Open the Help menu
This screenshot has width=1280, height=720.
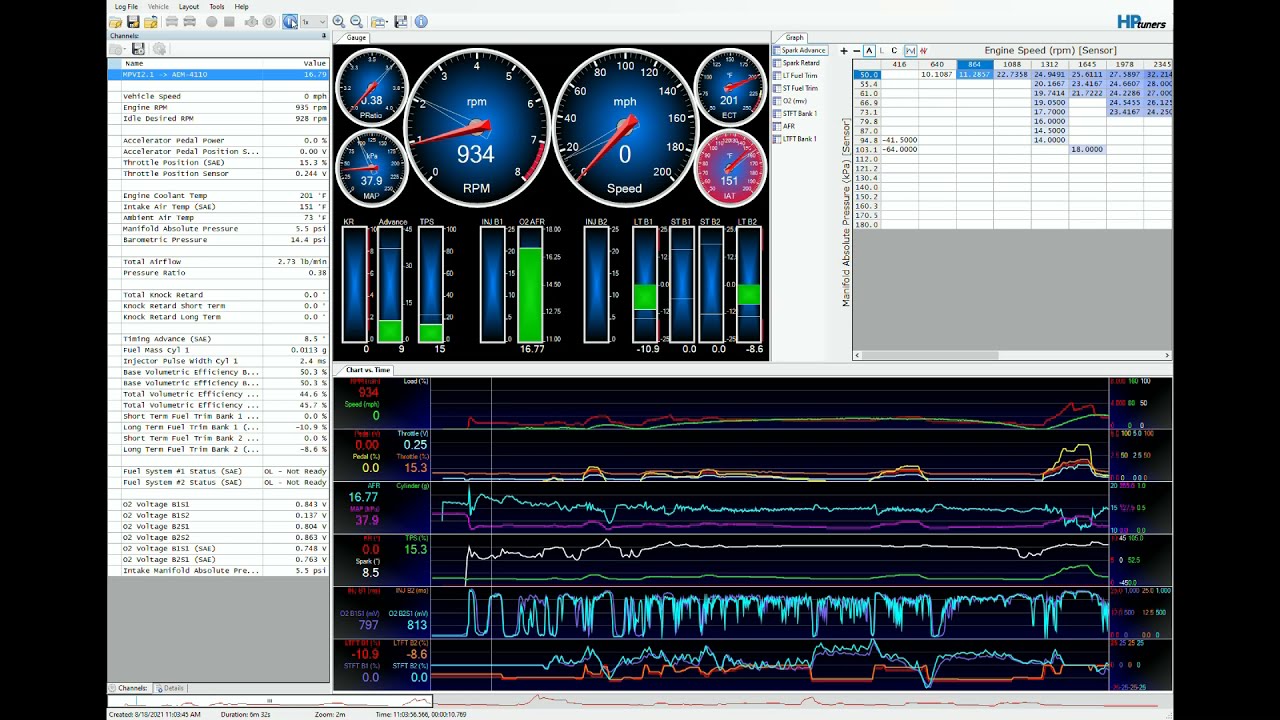coord(241,7)
